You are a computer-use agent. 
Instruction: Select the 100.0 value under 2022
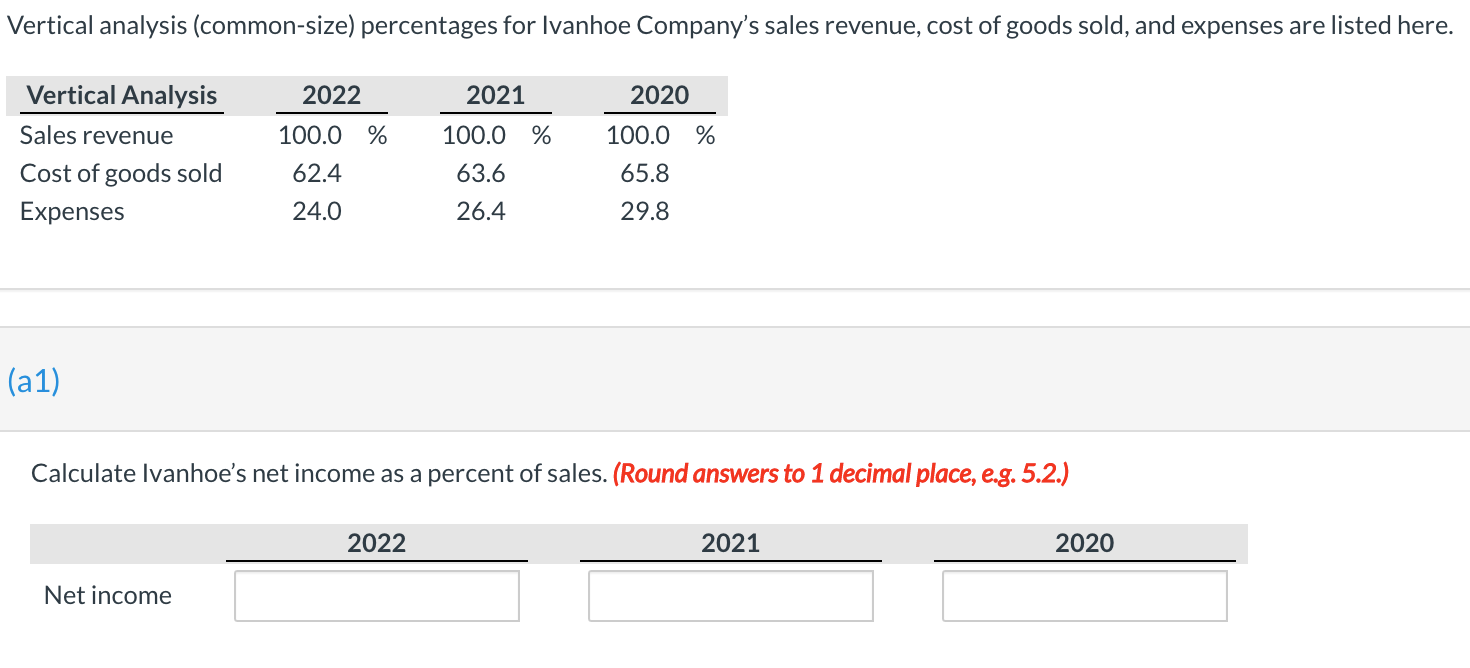[x=310, y=135]
